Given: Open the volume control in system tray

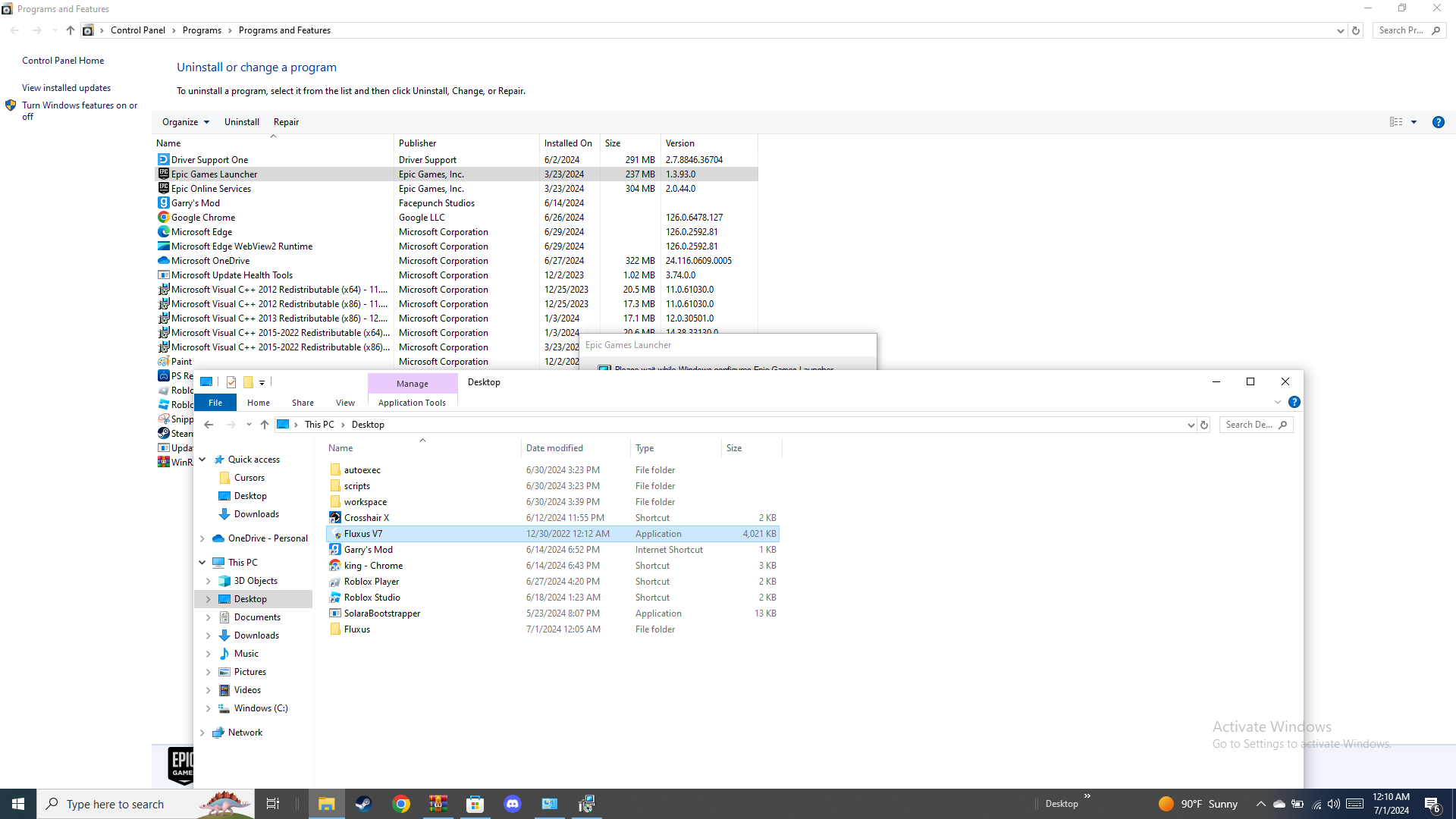Looking at the screenshot, I should (x=1334, y=804).
